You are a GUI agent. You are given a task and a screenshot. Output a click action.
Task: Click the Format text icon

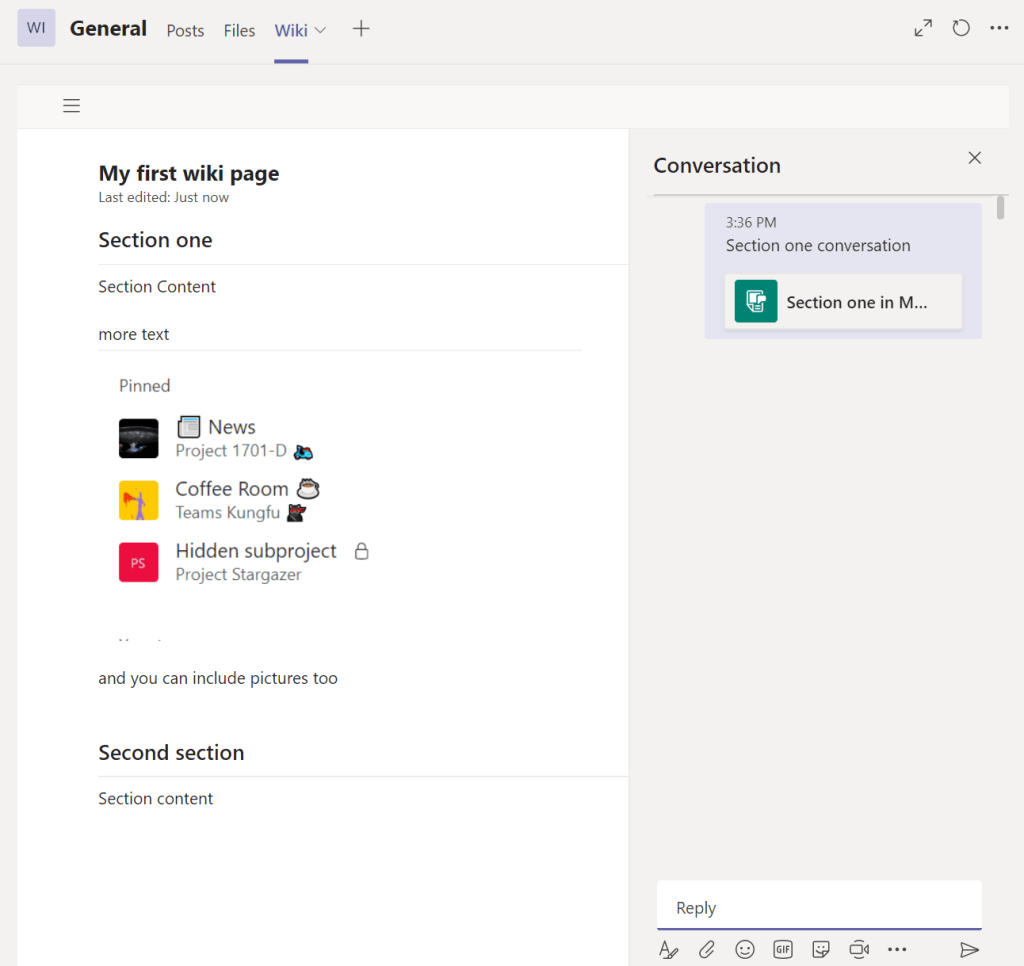pyautogui.click(x=668, y=950)
